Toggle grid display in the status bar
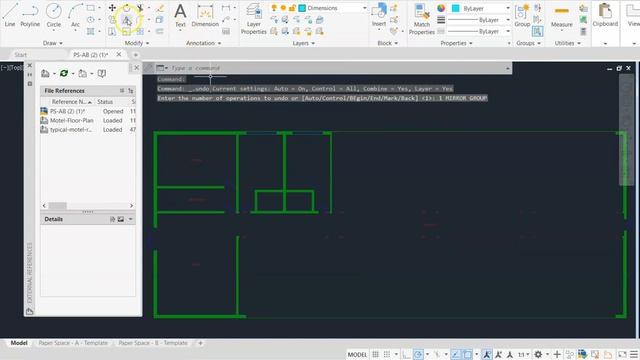 [376, 354]
